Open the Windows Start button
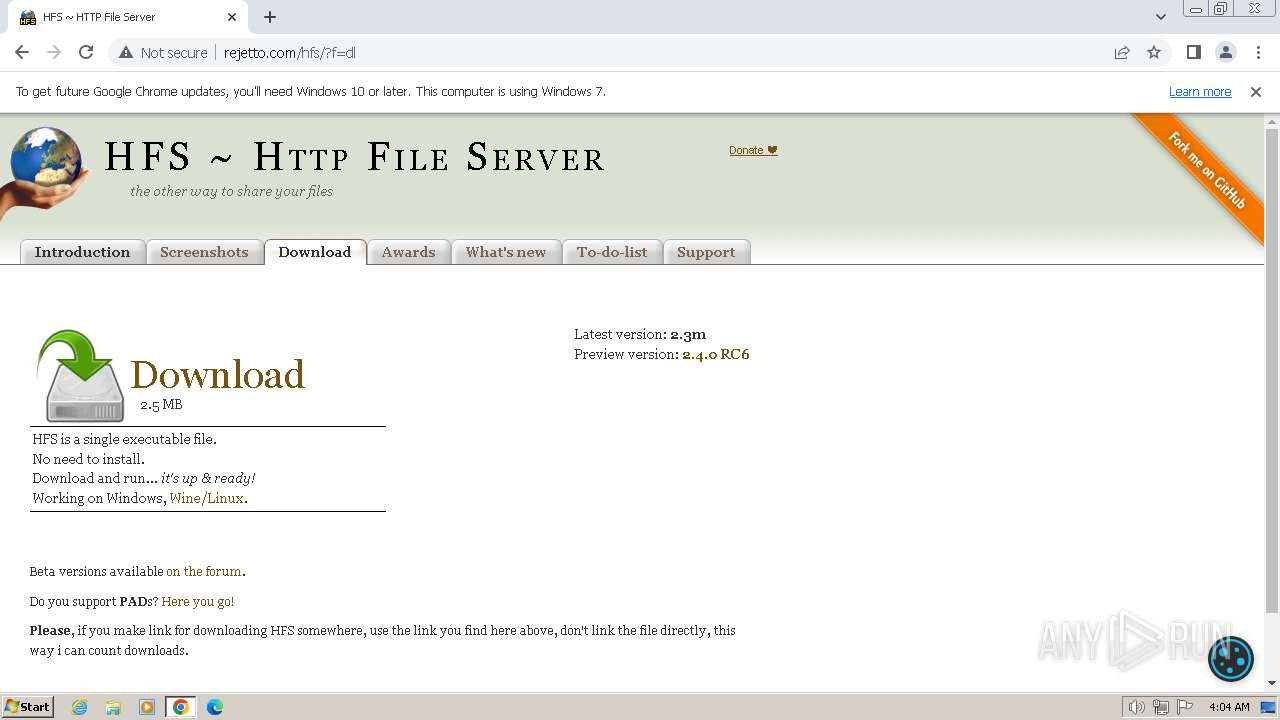The image size is (1280, 720). 27,706
